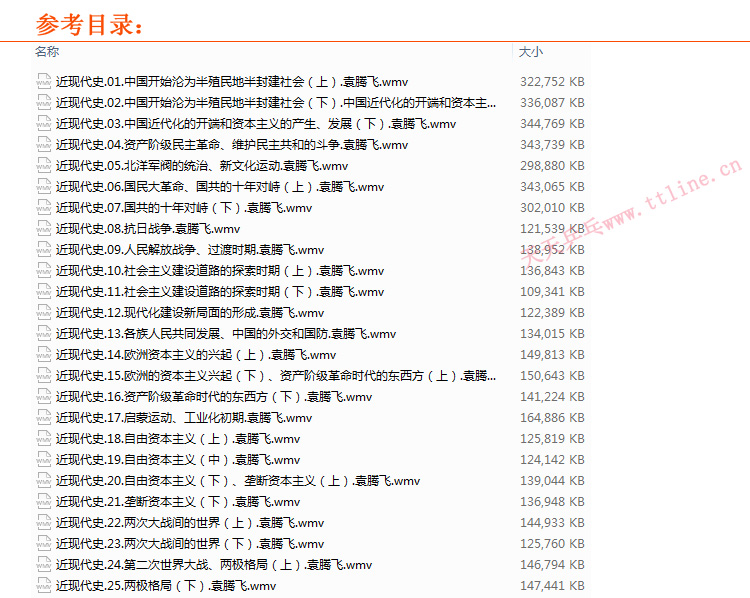Screen dimensions: 750x598
Task: Select file 近现代史.03 中国近代化的开端
Action: tap(255, 124)
